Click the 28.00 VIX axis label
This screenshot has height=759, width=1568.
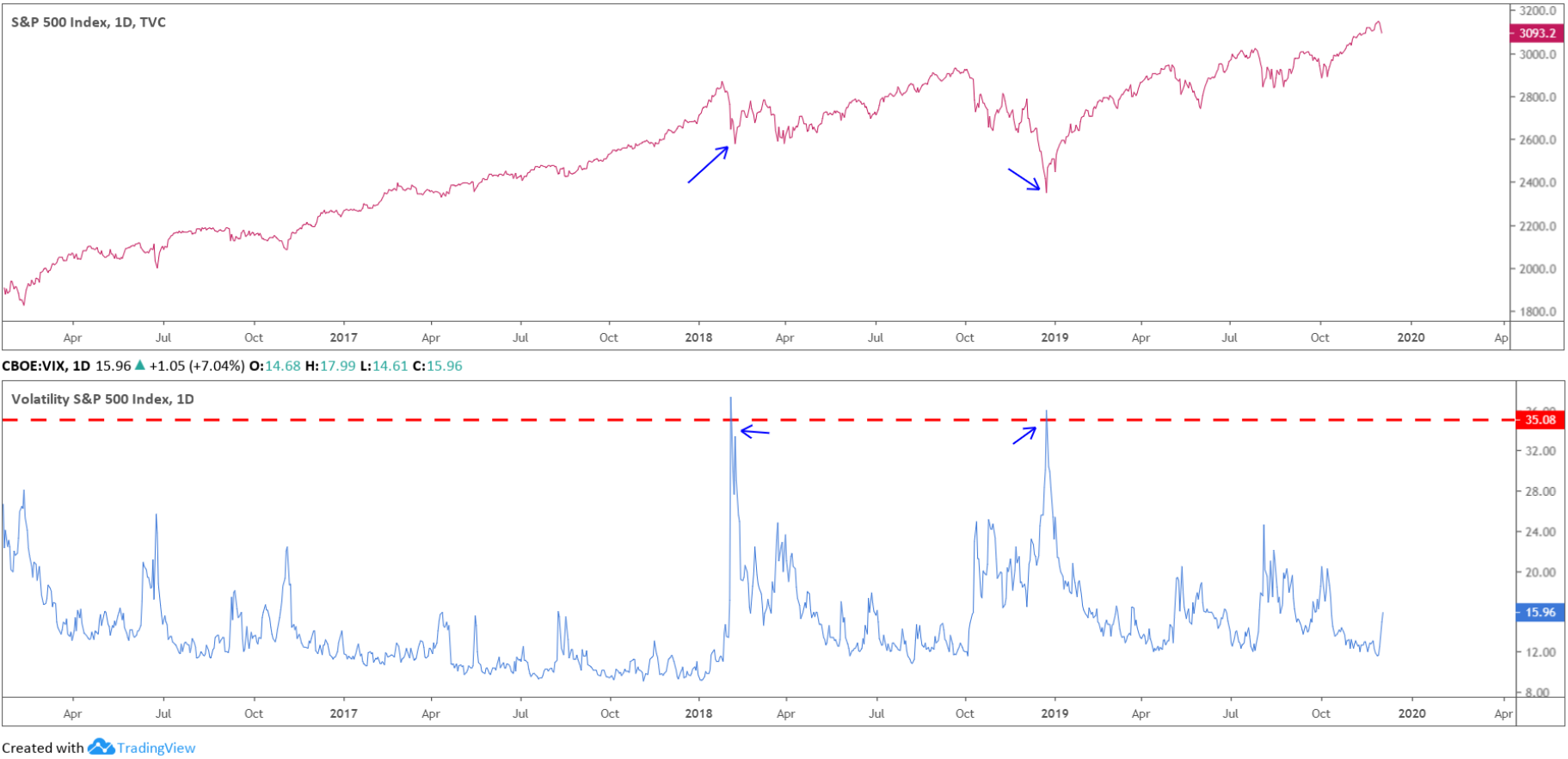[1540, 491]
